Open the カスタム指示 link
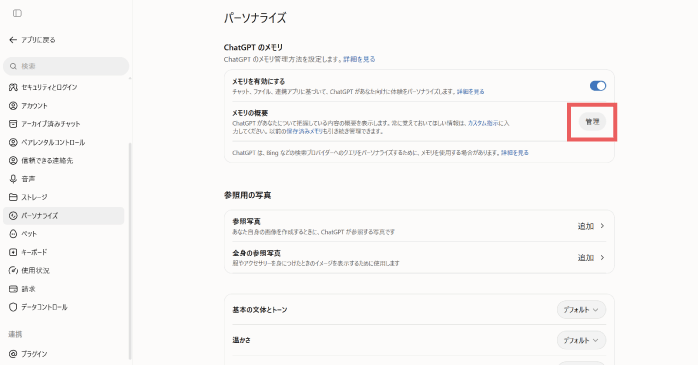Viewport: 698px width, 365px height. [x=483, y=123]
